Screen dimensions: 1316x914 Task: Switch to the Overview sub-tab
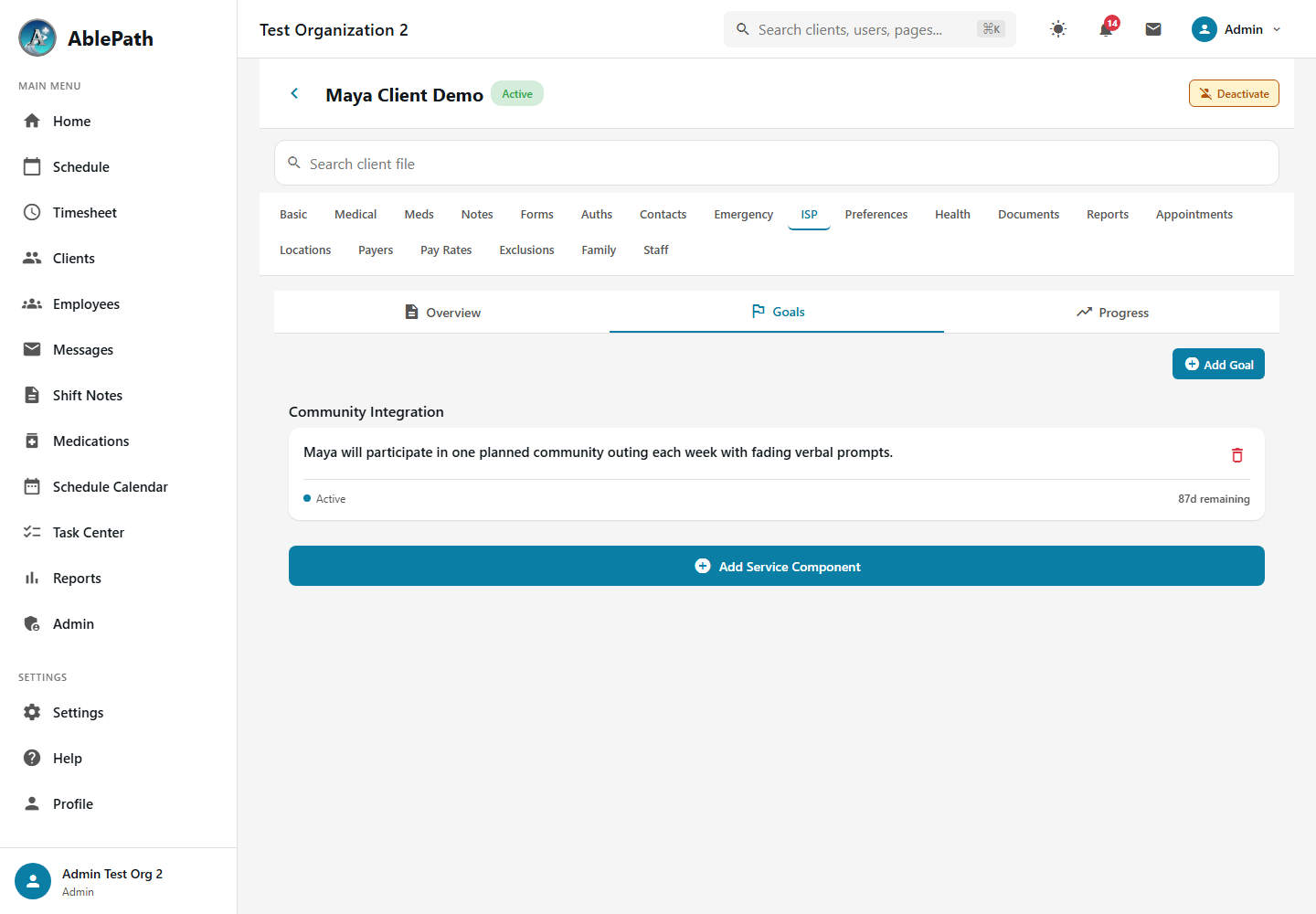tap(442, 312)
